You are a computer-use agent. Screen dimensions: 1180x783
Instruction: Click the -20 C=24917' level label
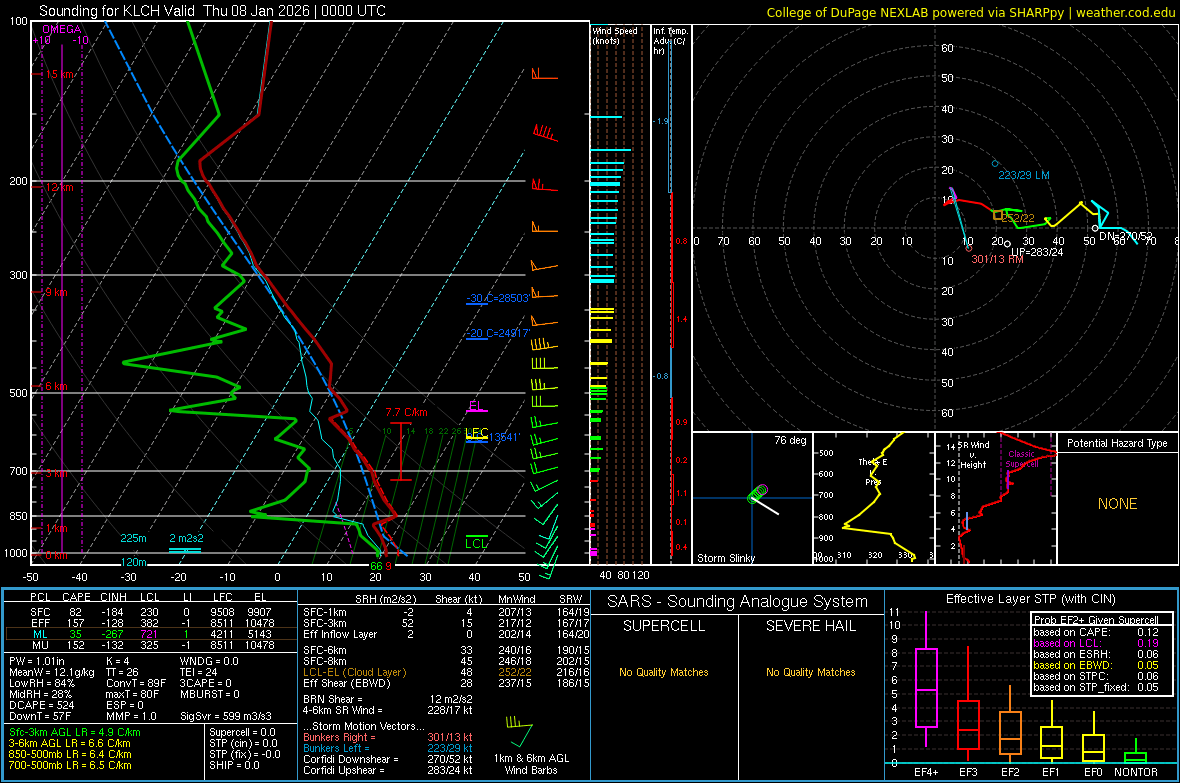(497, 333)
